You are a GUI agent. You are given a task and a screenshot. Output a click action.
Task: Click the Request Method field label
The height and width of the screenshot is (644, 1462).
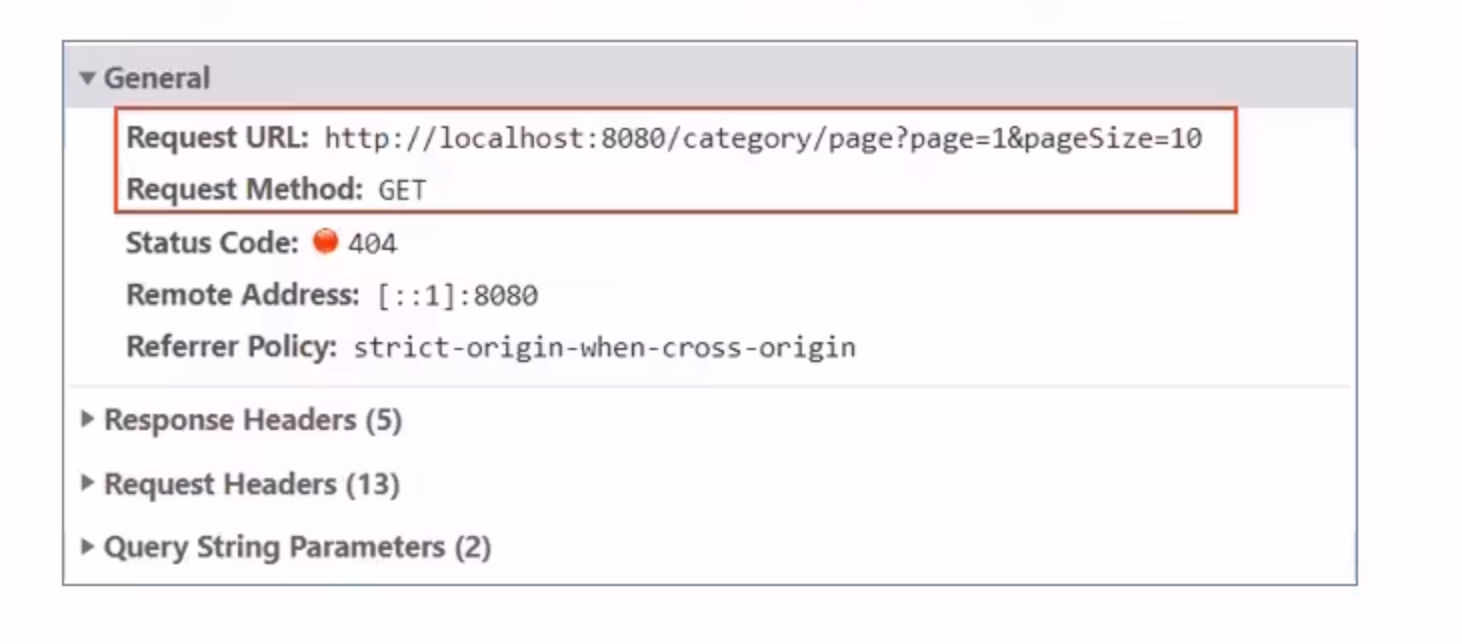[245, 189]
